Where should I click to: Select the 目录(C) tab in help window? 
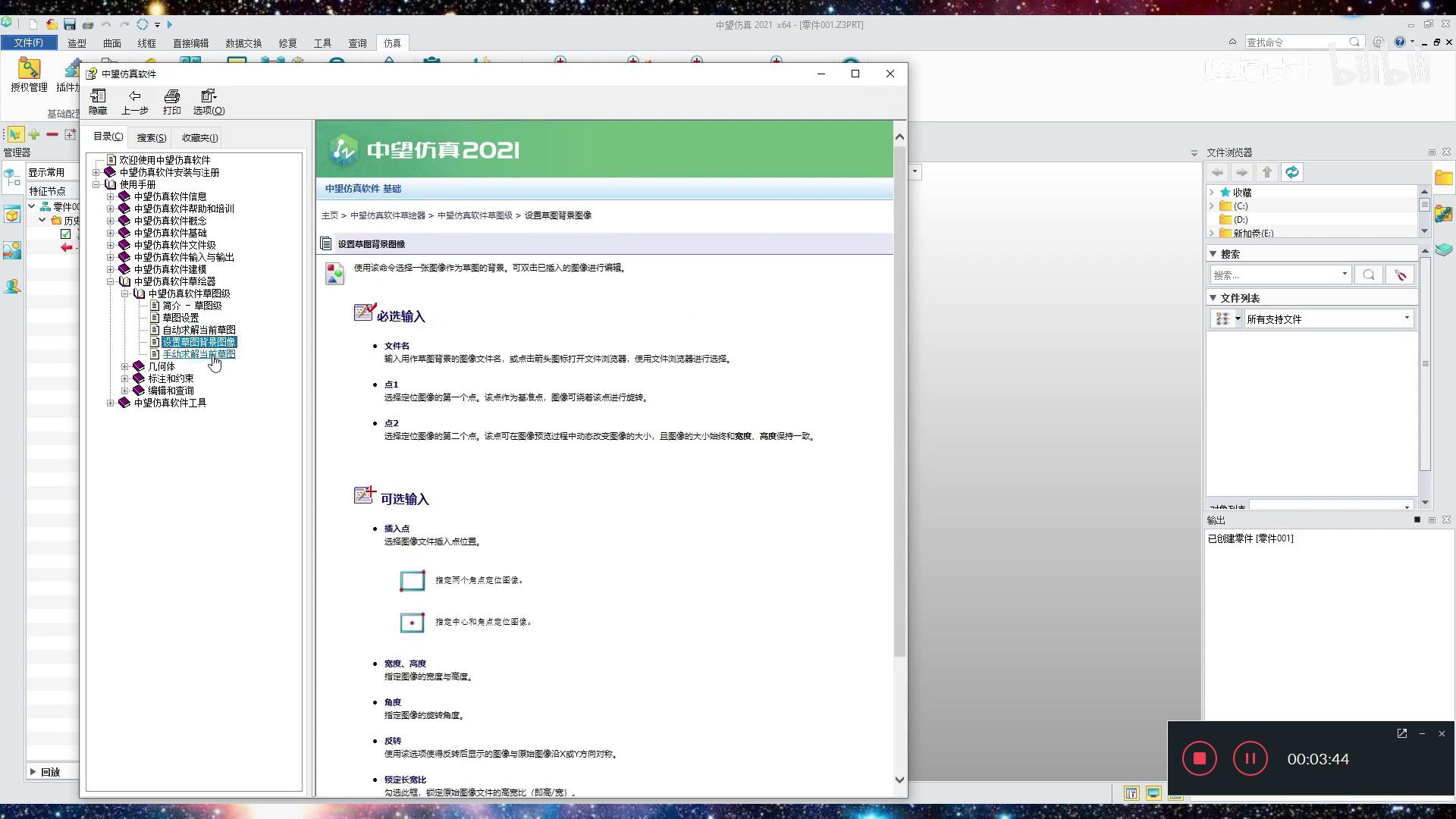[x=108, y=136]
